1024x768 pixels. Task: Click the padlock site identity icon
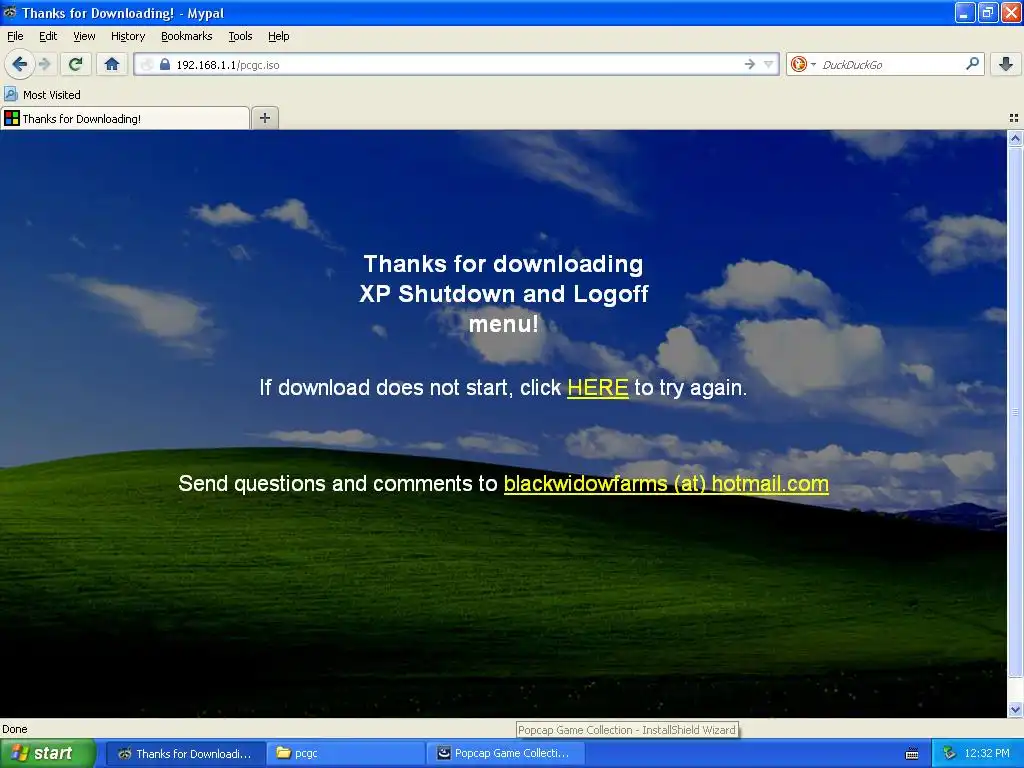[165, 64]
